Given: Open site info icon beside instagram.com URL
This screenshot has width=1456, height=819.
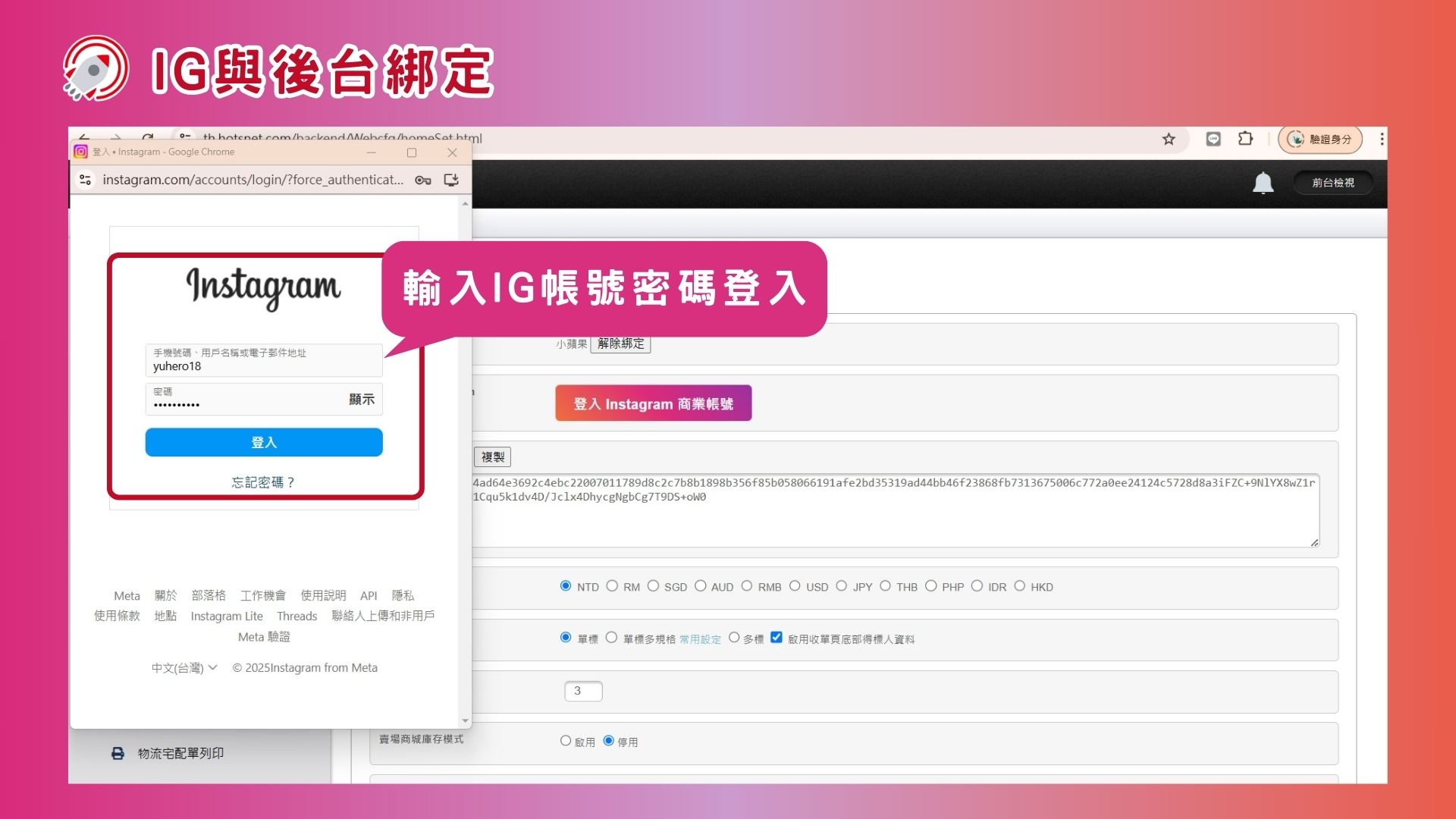Looking at the screenshot, I should click(x=86, y=180).
